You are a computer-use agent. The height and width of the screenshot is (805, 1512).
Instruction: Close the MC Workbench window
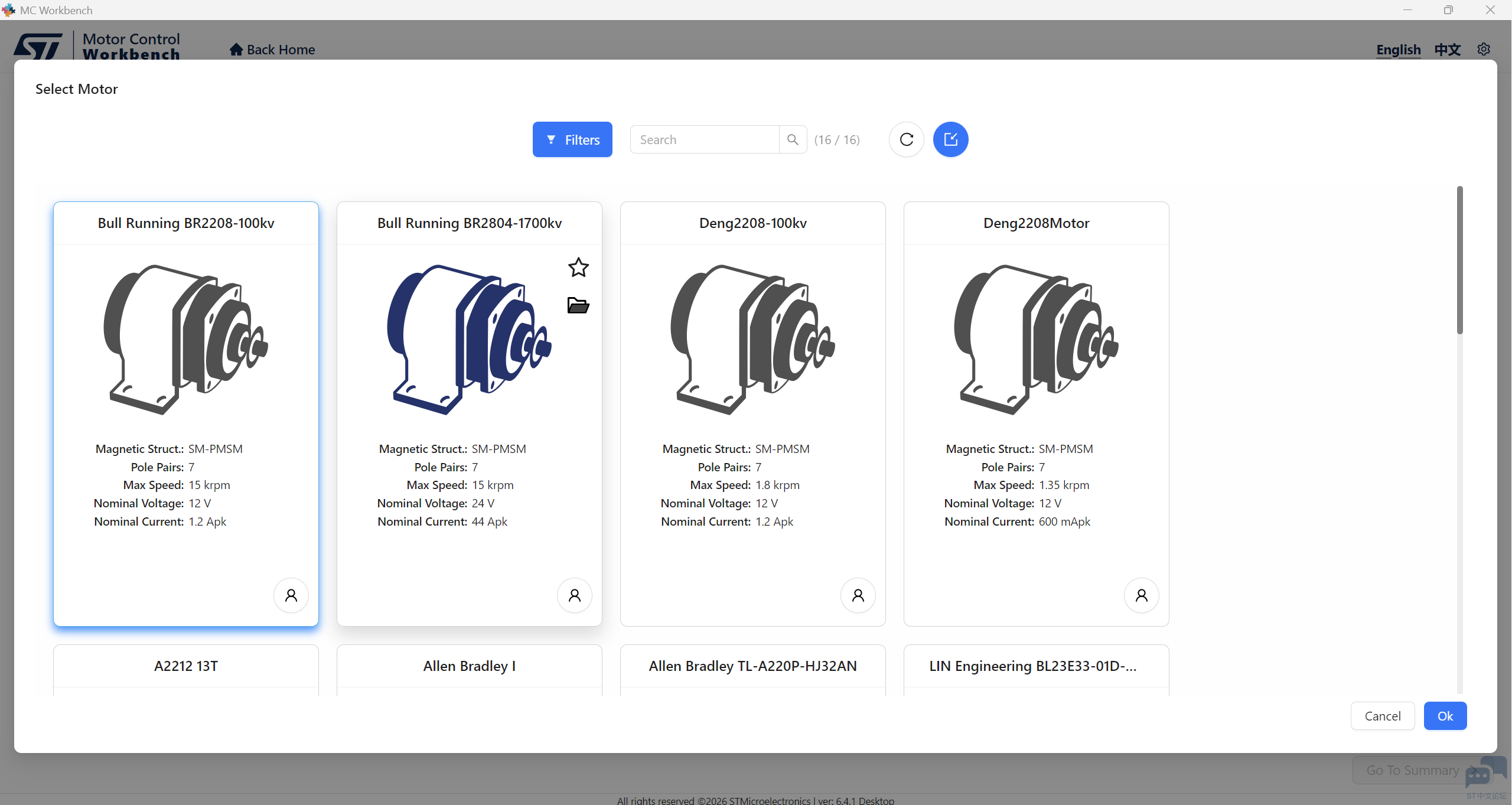(1490, 10)
